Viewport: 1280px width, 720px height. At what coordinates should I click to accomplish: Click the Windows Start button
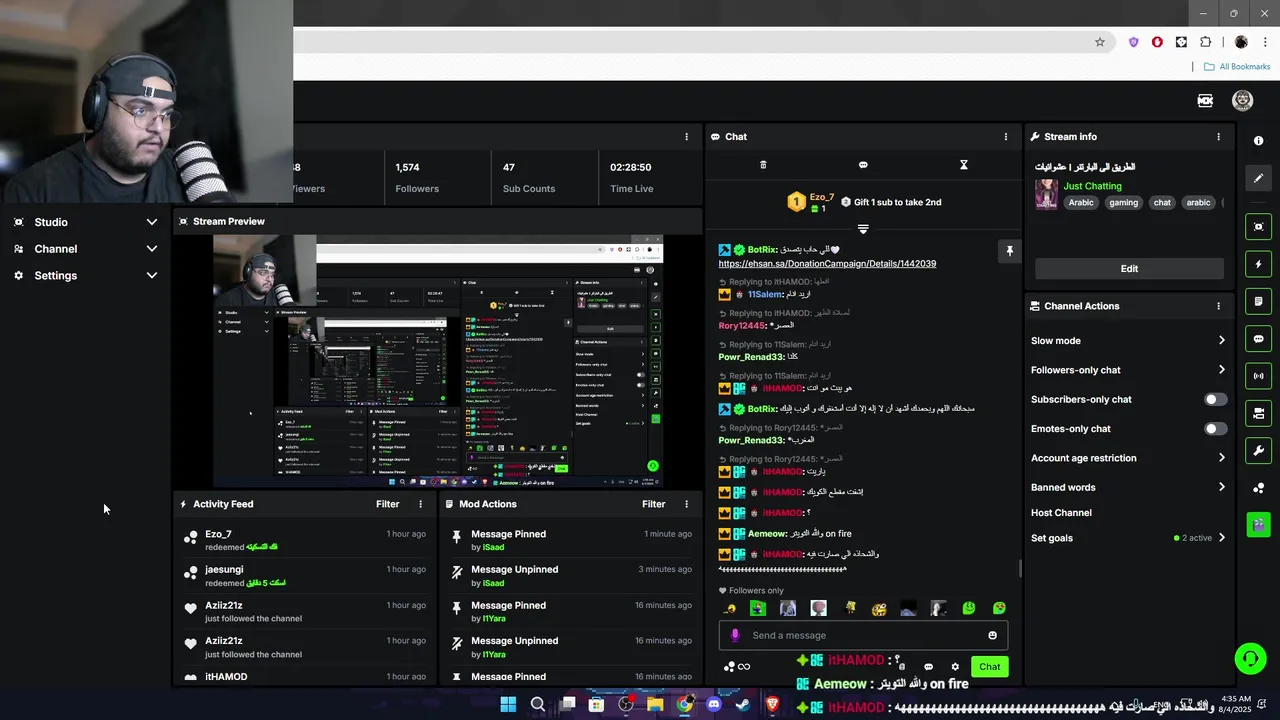coord(508,705)
